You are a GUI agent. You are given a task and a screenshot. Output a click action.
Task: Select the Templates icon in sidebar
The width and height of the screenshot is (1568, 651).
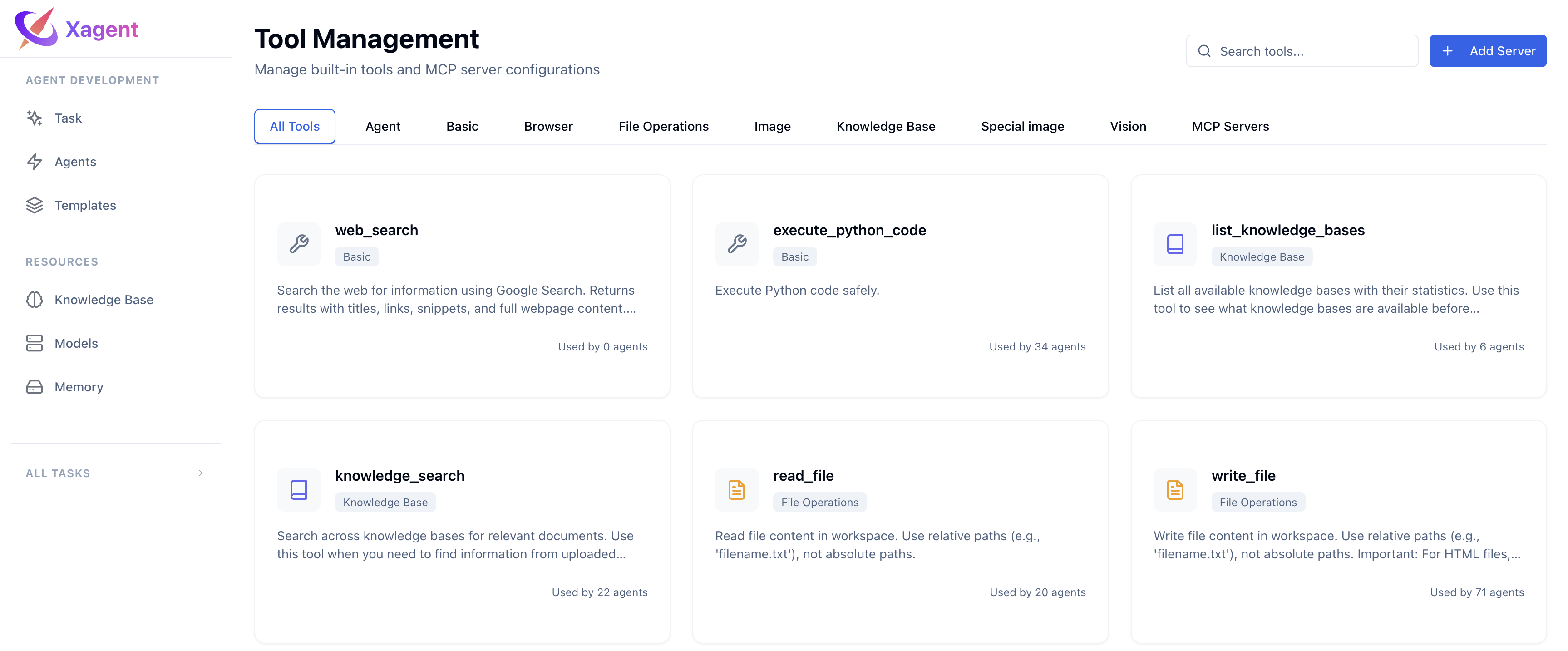tap(34, 205)
